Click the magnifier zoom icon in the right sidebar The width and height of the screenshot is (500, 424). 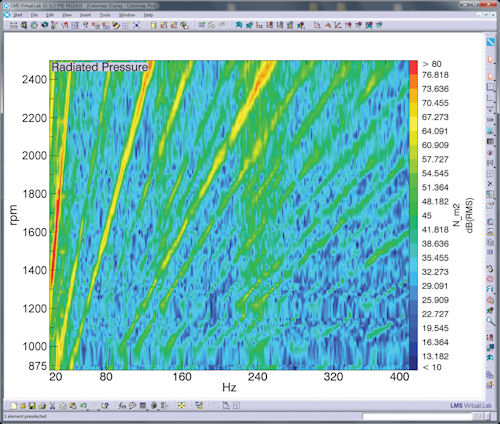click(x=490, y=321)
